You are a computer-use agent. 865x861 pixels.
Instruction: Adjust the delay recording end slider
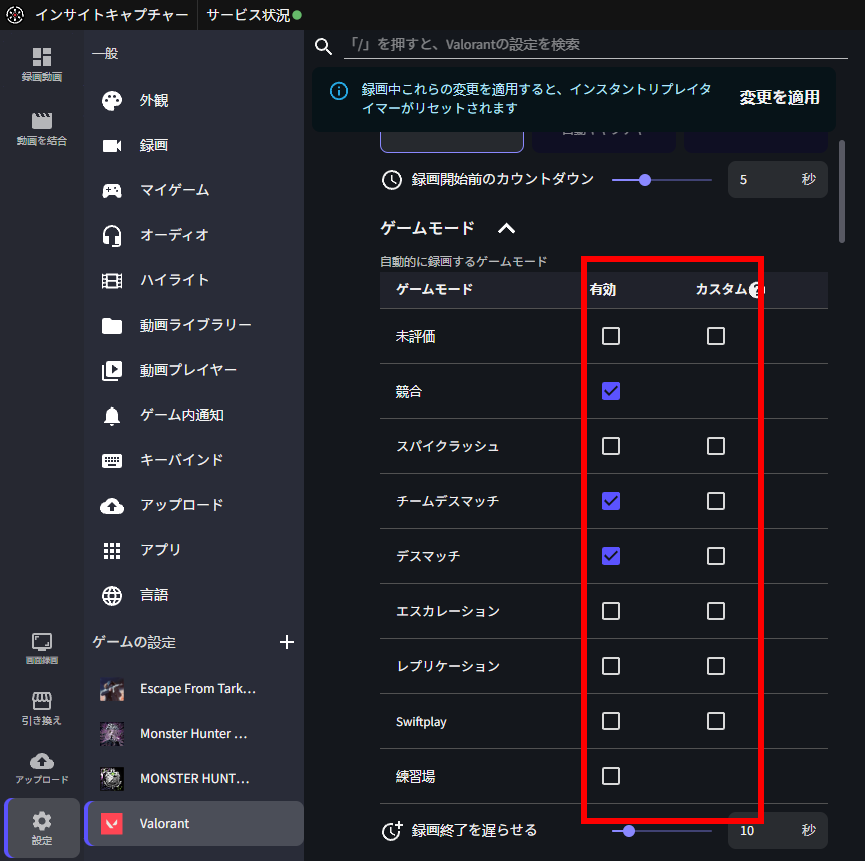(662, 831)
